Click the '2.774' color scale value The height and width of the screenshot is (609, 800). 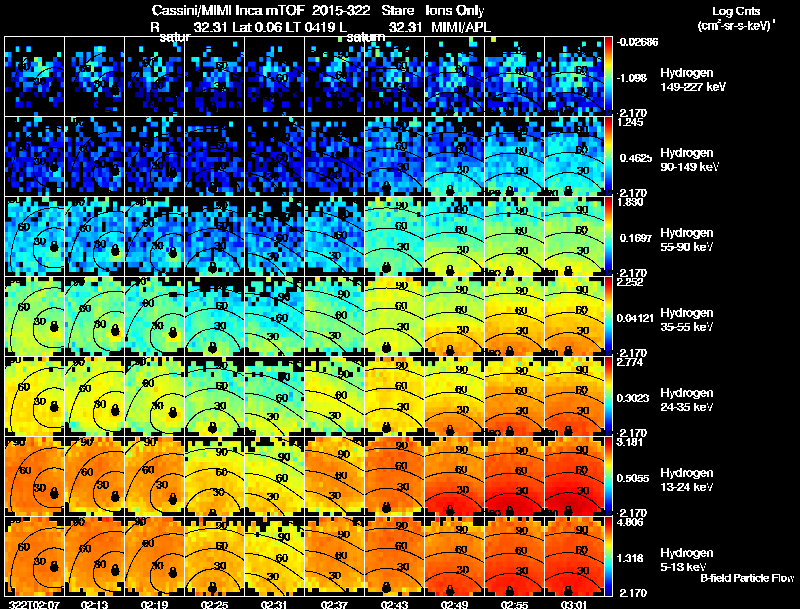click(630, 362)
